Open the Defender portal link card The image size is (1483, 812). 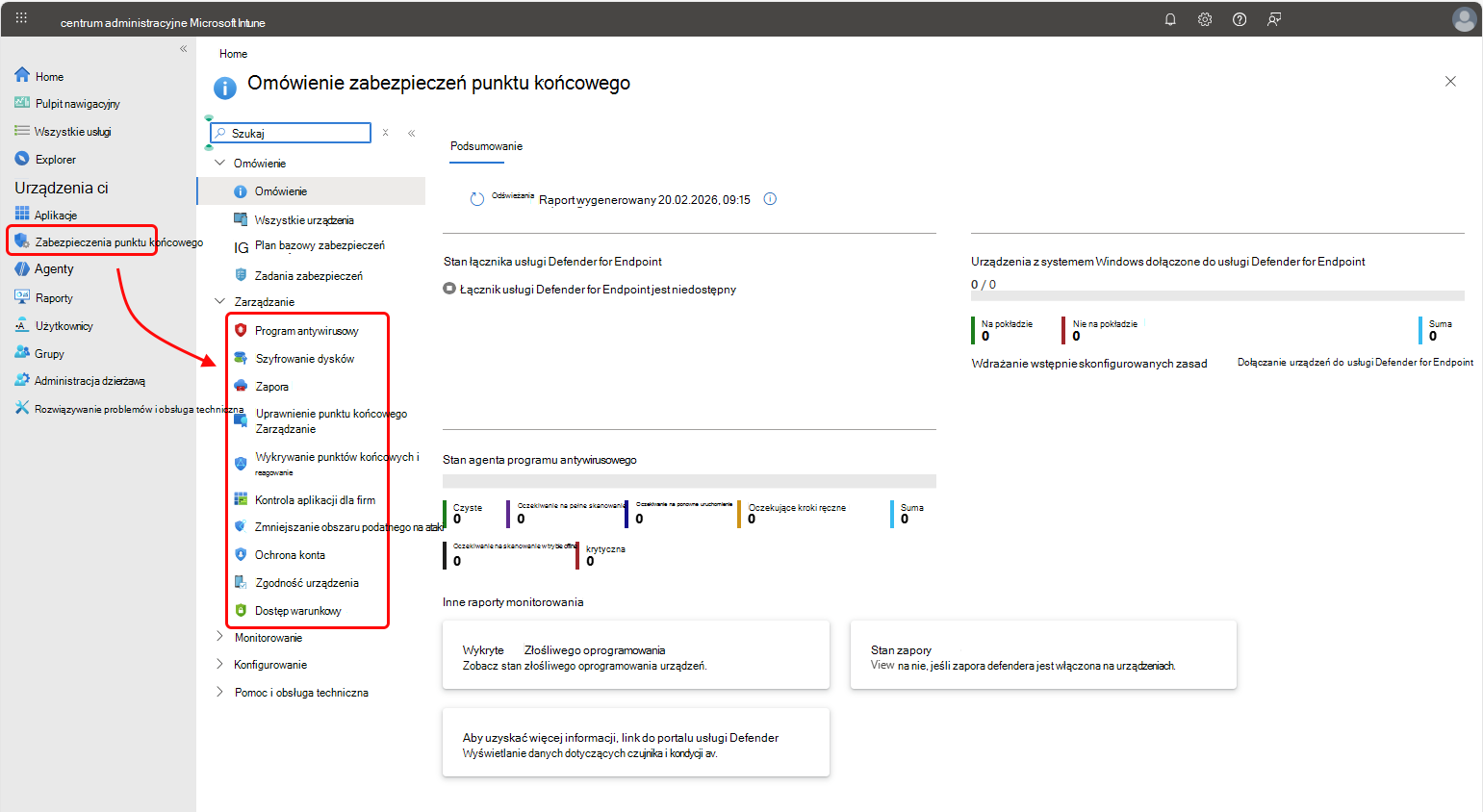636,742
